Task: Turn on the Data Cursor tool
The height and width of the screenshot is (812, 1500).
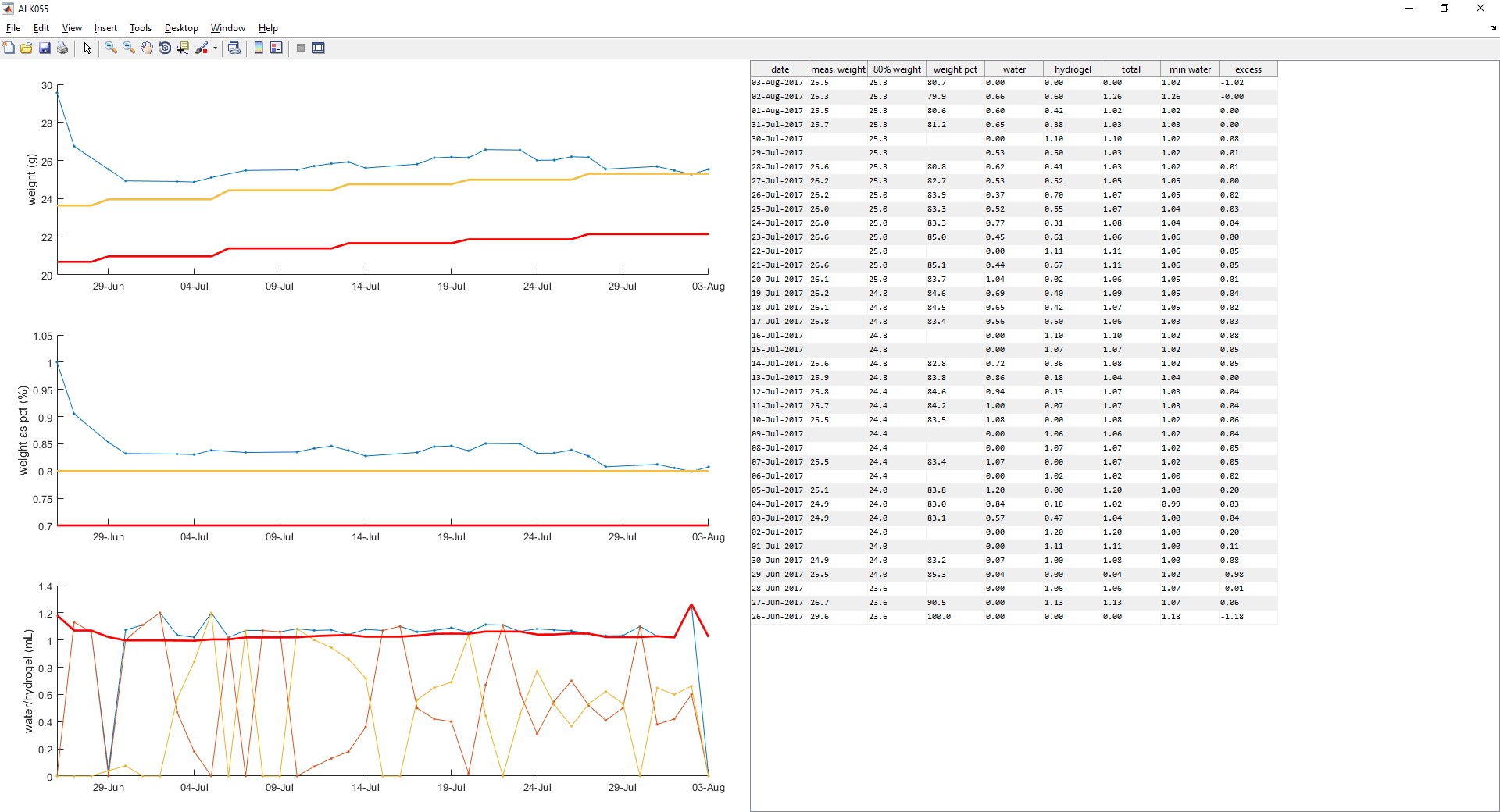Action: pos(182,48)
